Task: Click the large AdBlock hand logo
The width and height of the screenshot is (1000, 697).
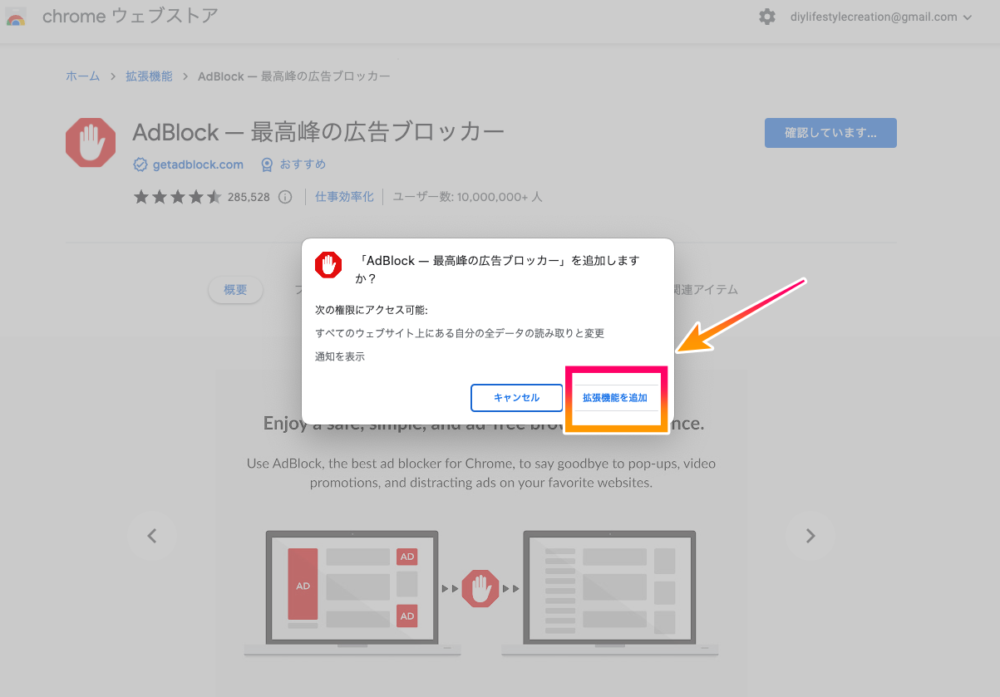Action: coord(91,142)
